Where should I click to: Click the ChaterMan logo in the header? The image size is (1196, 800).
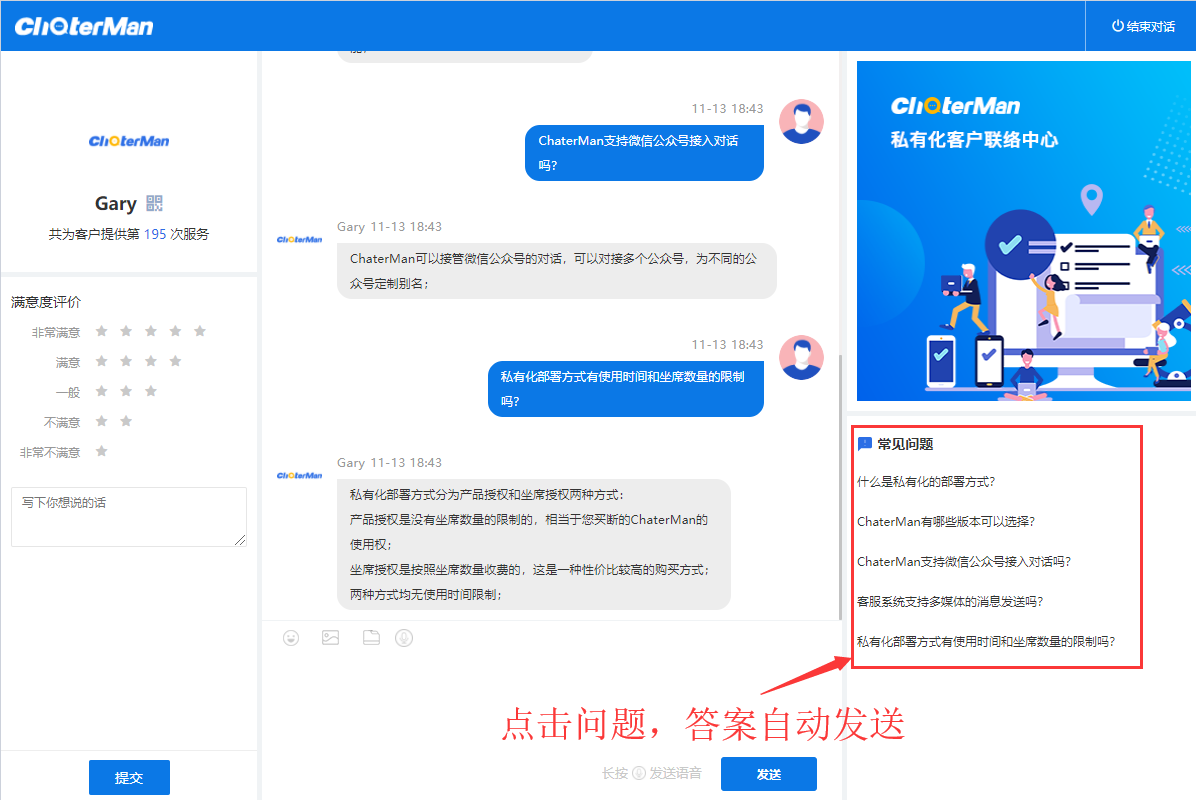[x=84, y=27]
